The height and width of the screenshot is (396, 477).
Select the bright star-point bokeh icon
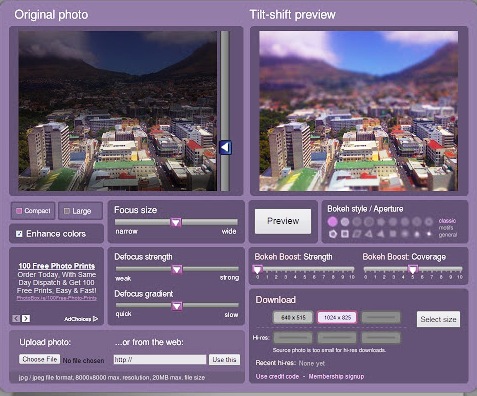coord(429,234)
